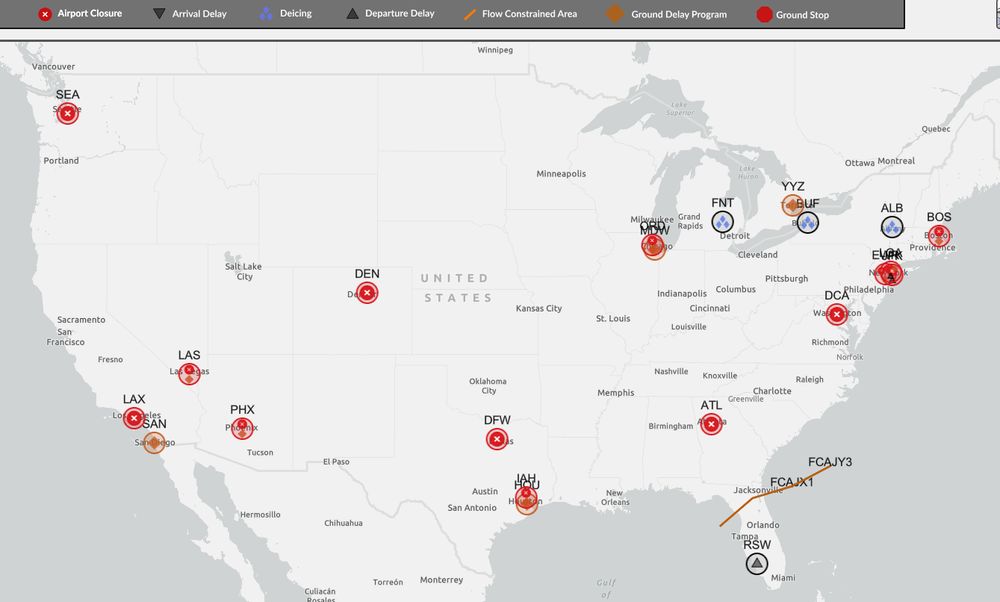Select the deicing icon at FNT
The height and width of the screenshot is (602, 1000).
click(x=722, y=221)
